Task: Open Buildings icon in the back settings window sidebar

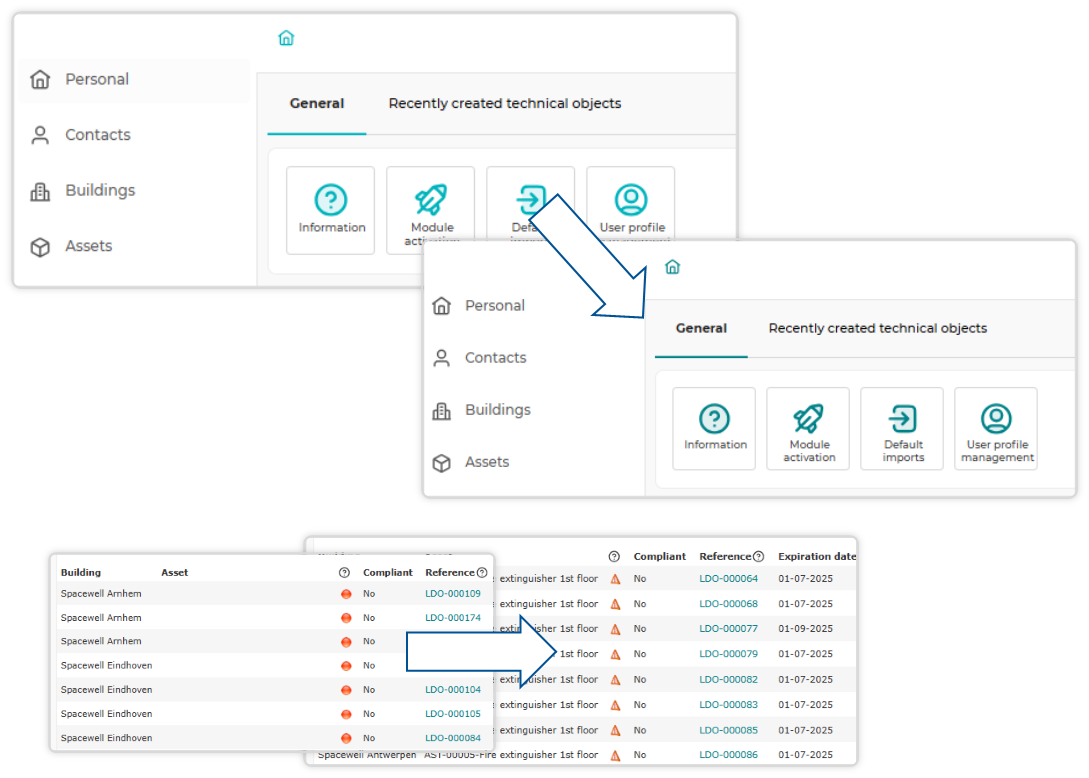Action: point(40,191)
